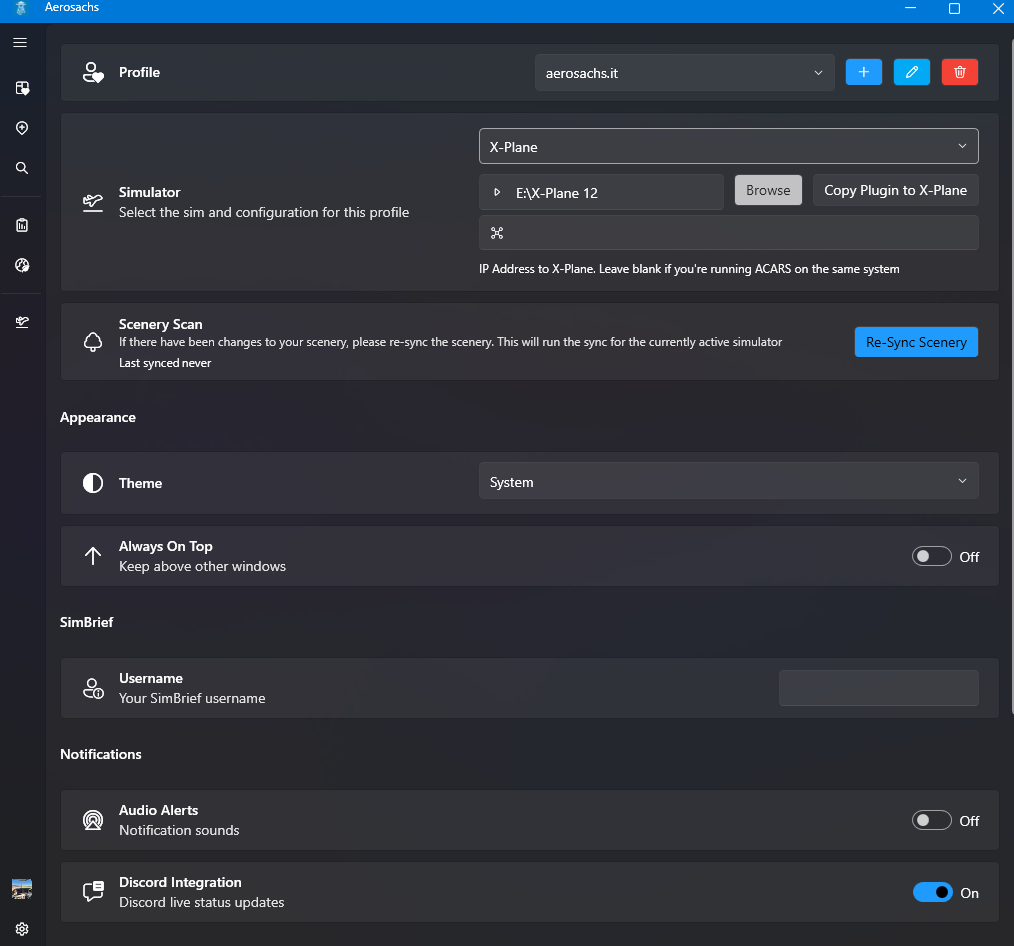Delete profile using red trash button

(x=960, y=72)
